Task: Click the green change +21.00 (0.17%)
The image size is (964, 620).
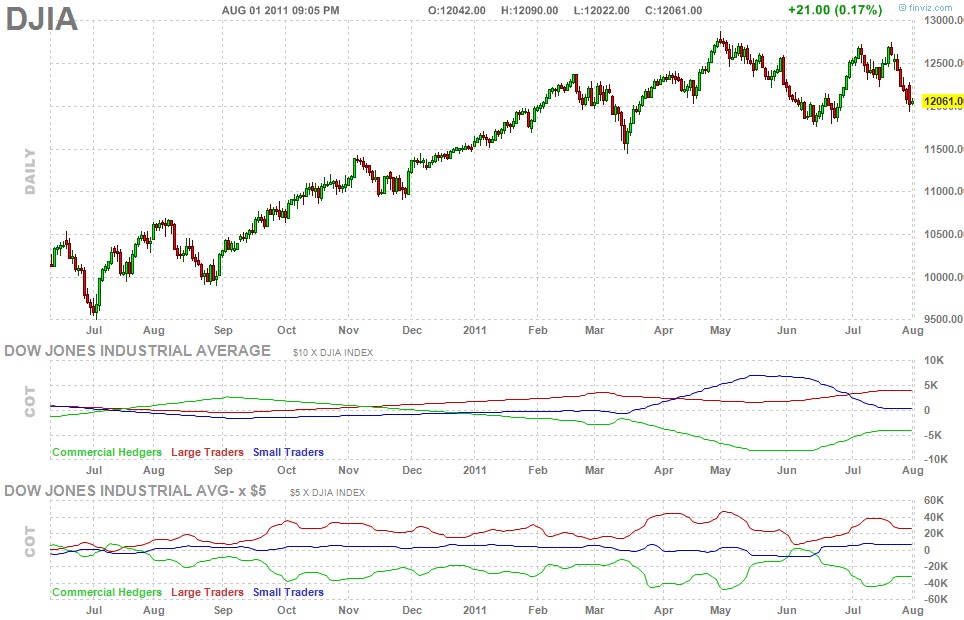Action: click(835, 10)
